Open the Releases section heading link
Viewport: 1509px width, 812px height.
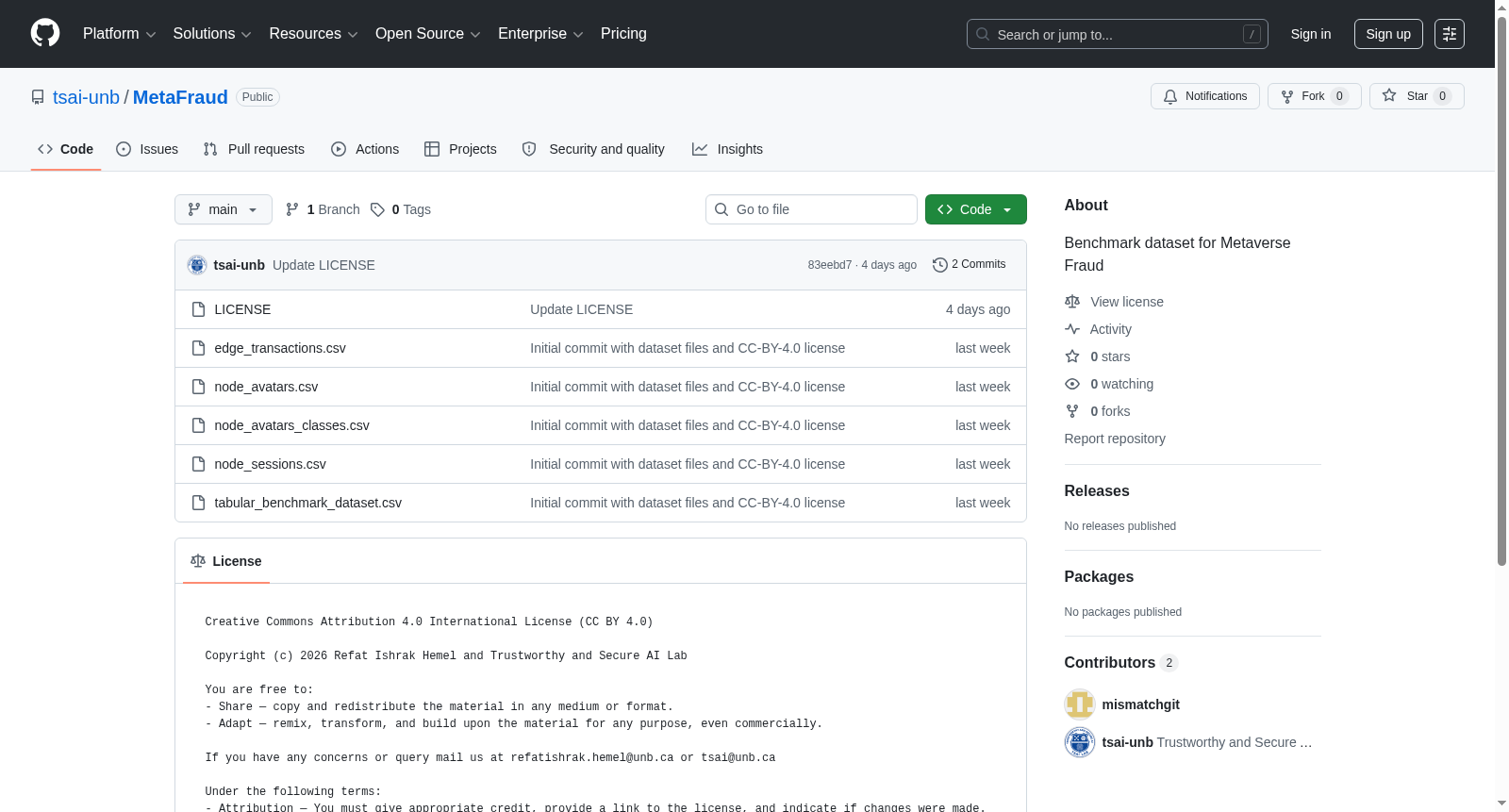(x=1097, y=491)
